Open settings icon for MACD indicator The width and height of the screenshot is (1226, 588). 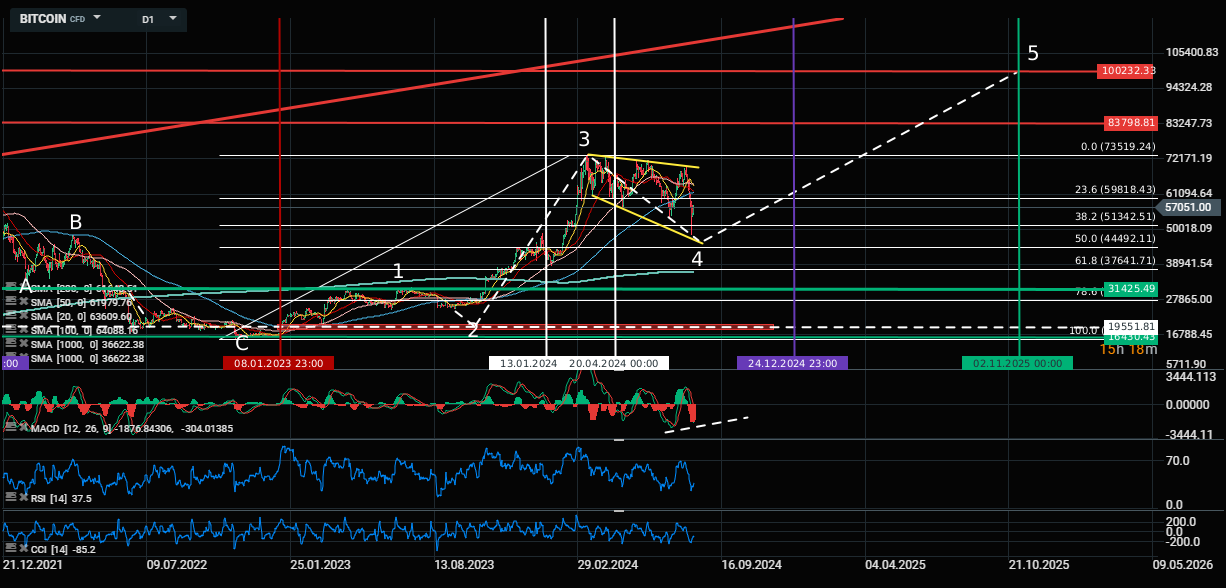coord(9,426)
